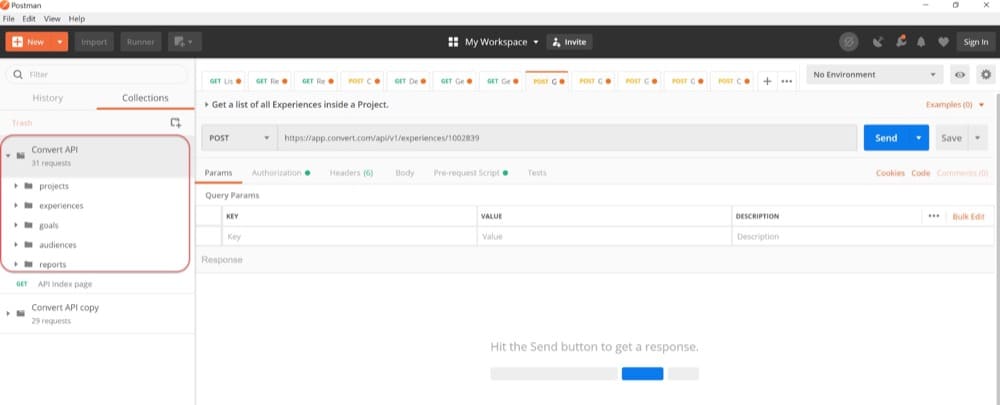Open the No Environment selector
Viewport: 1000px width, 405px height.
pyautogui.click(x=874, y=75)
